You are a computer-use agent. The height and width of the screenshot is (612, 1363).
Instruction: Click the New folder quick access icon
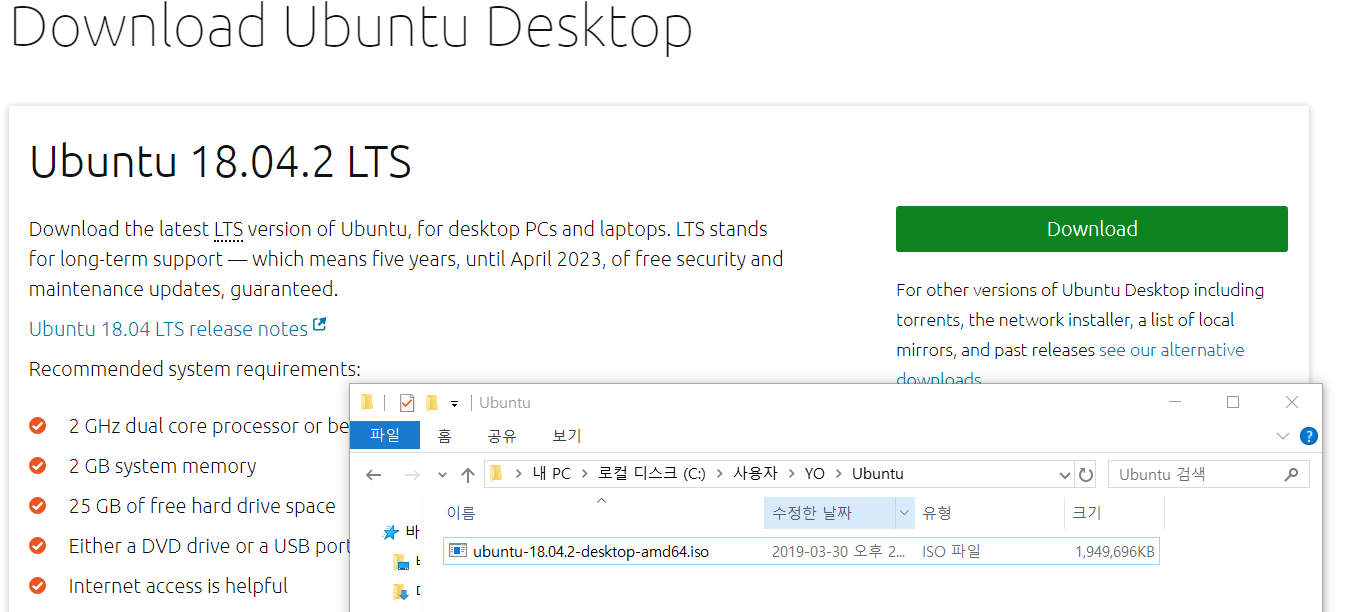click(x=432, y=403)
